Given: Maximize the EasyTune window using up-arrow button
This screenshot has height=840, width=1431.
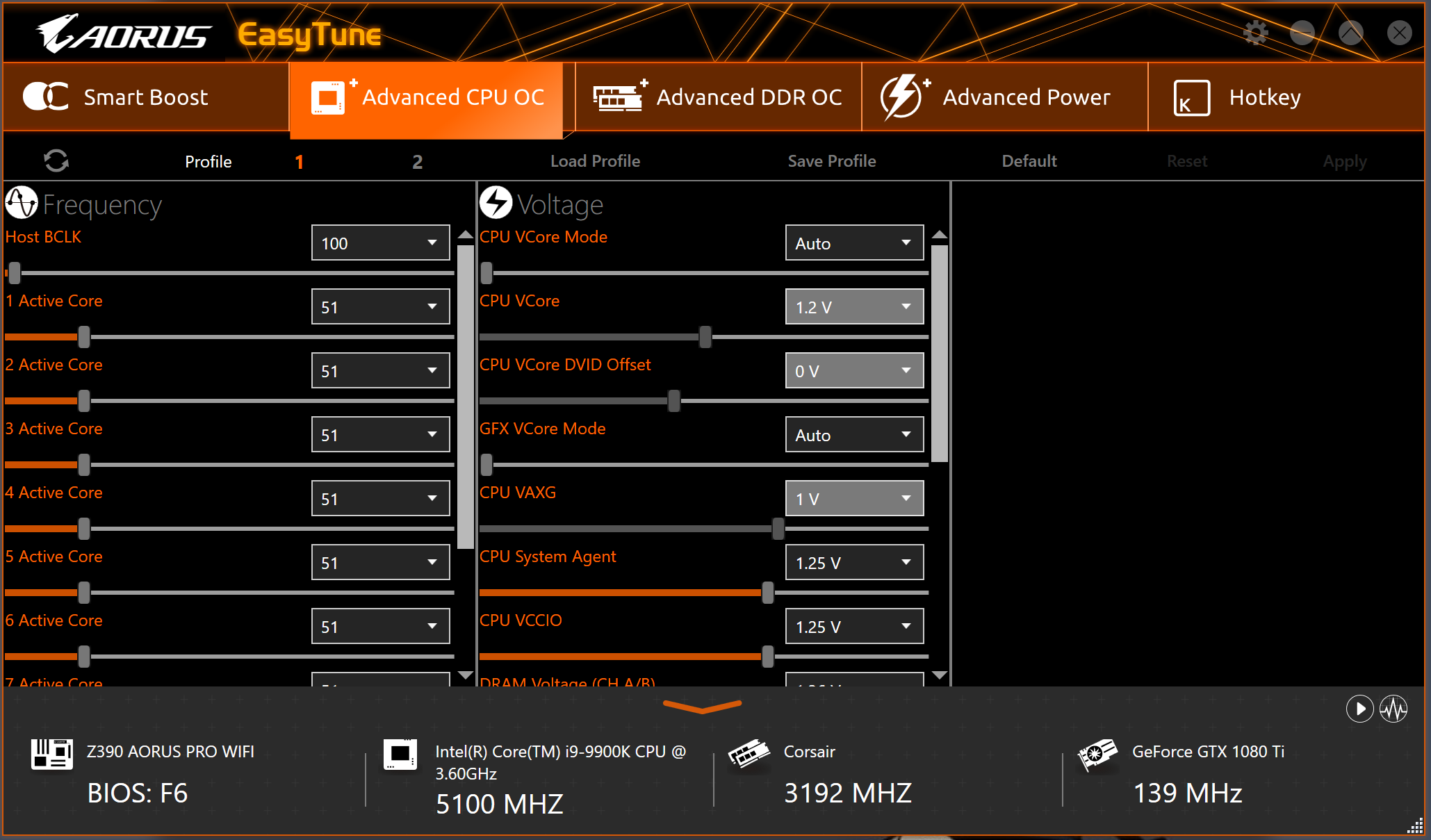Looking at the screenshot, I should [1350, 33].
